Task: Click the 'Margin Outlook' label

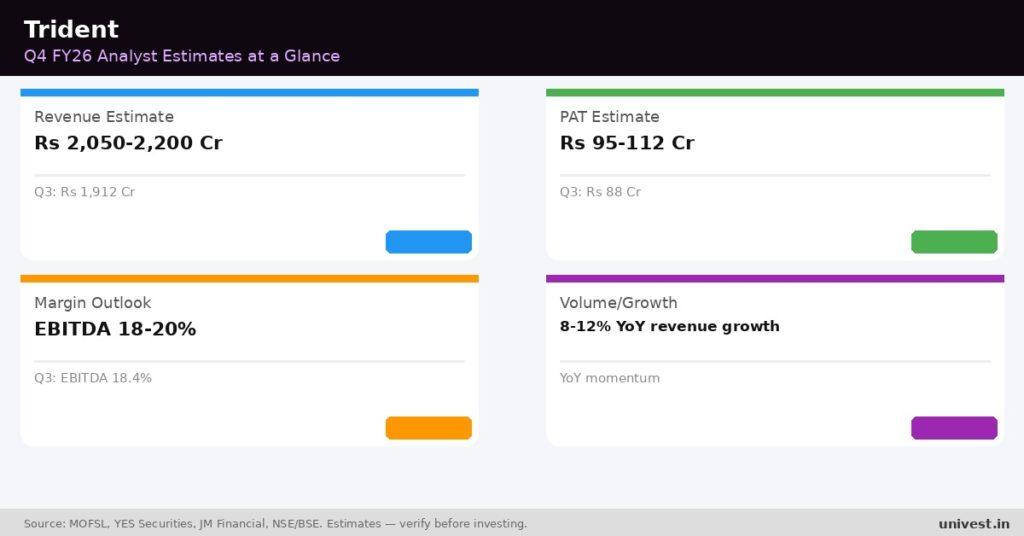Action: tap(93, 303)
